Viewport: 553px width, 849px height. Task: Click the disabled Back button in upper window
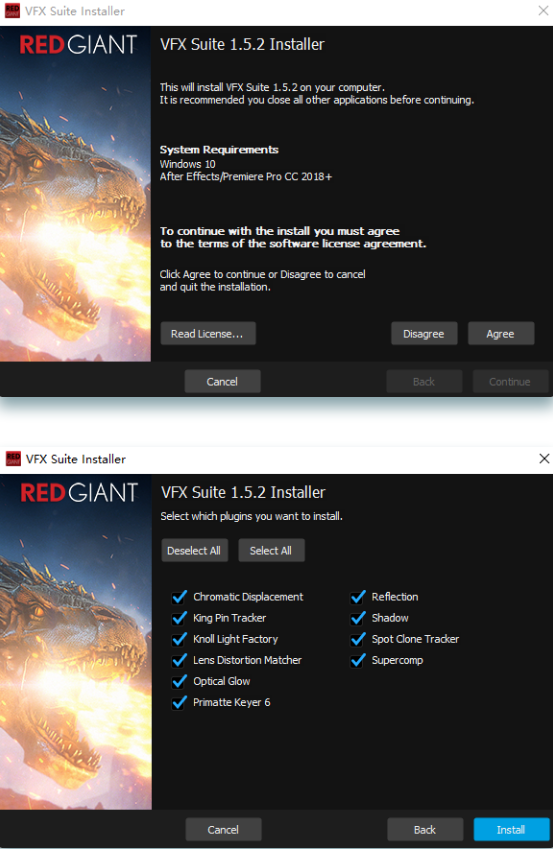pos(424,381)
